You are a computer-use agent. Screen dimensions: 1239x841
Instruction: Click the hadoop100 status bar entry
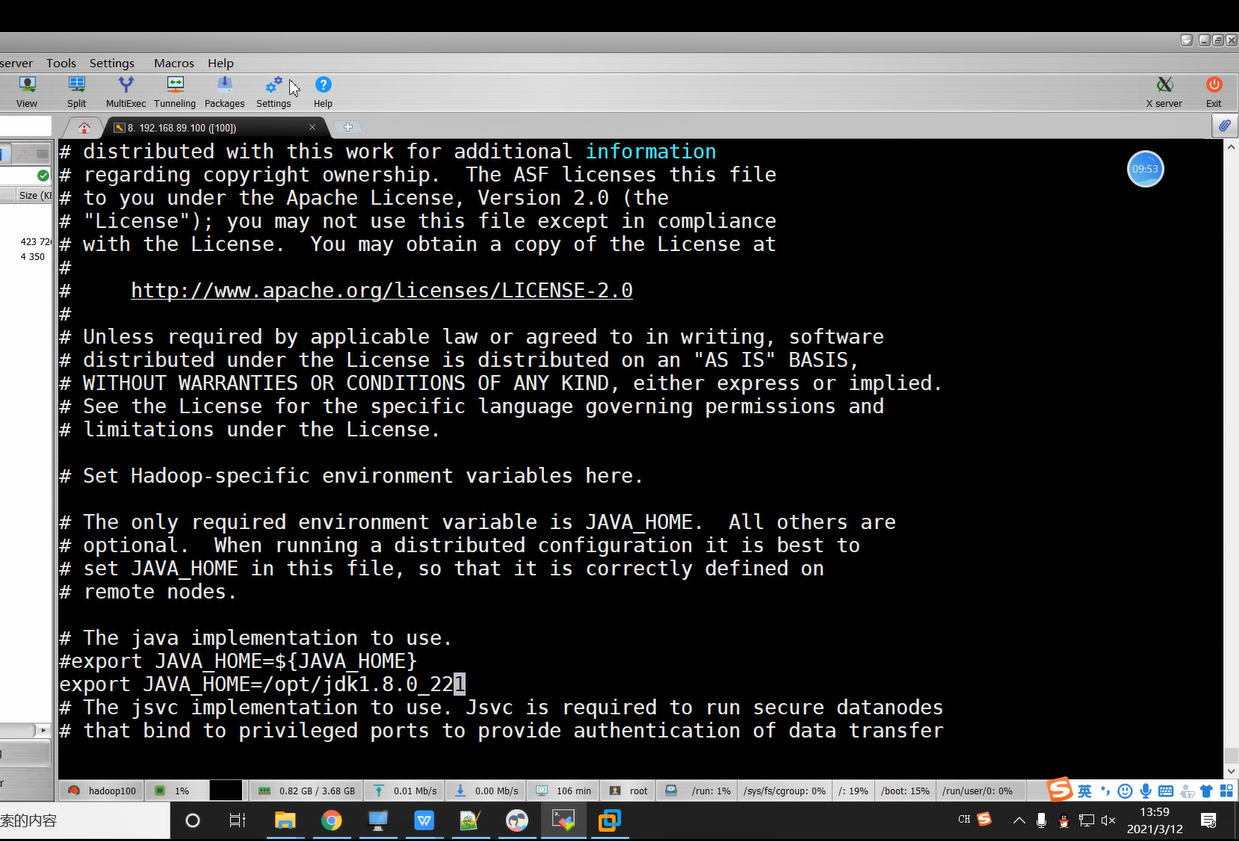point(103,790)
